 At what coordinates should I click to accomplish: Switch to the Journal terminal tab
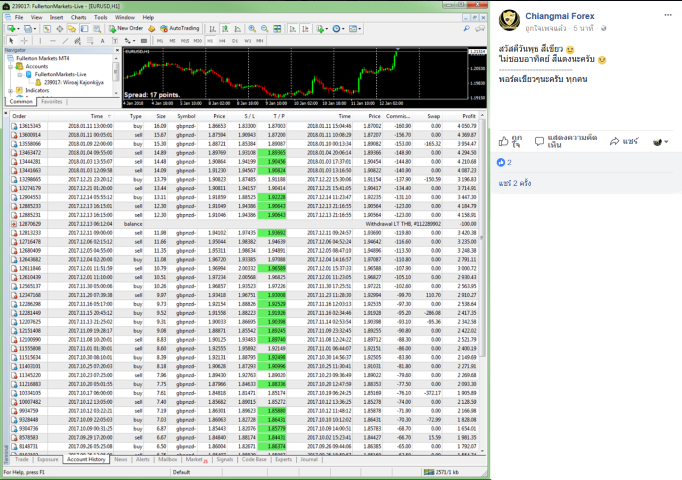point(309,460)
